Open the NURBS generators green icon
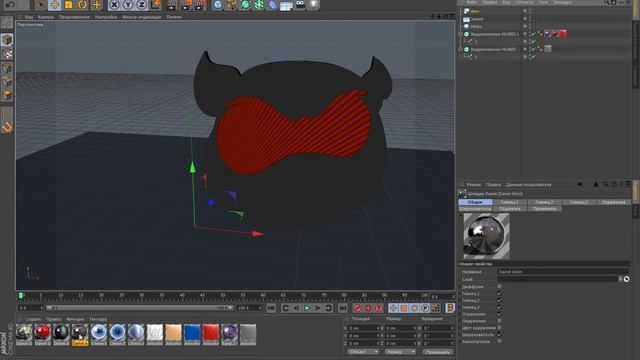 click(x=245, y=5)
